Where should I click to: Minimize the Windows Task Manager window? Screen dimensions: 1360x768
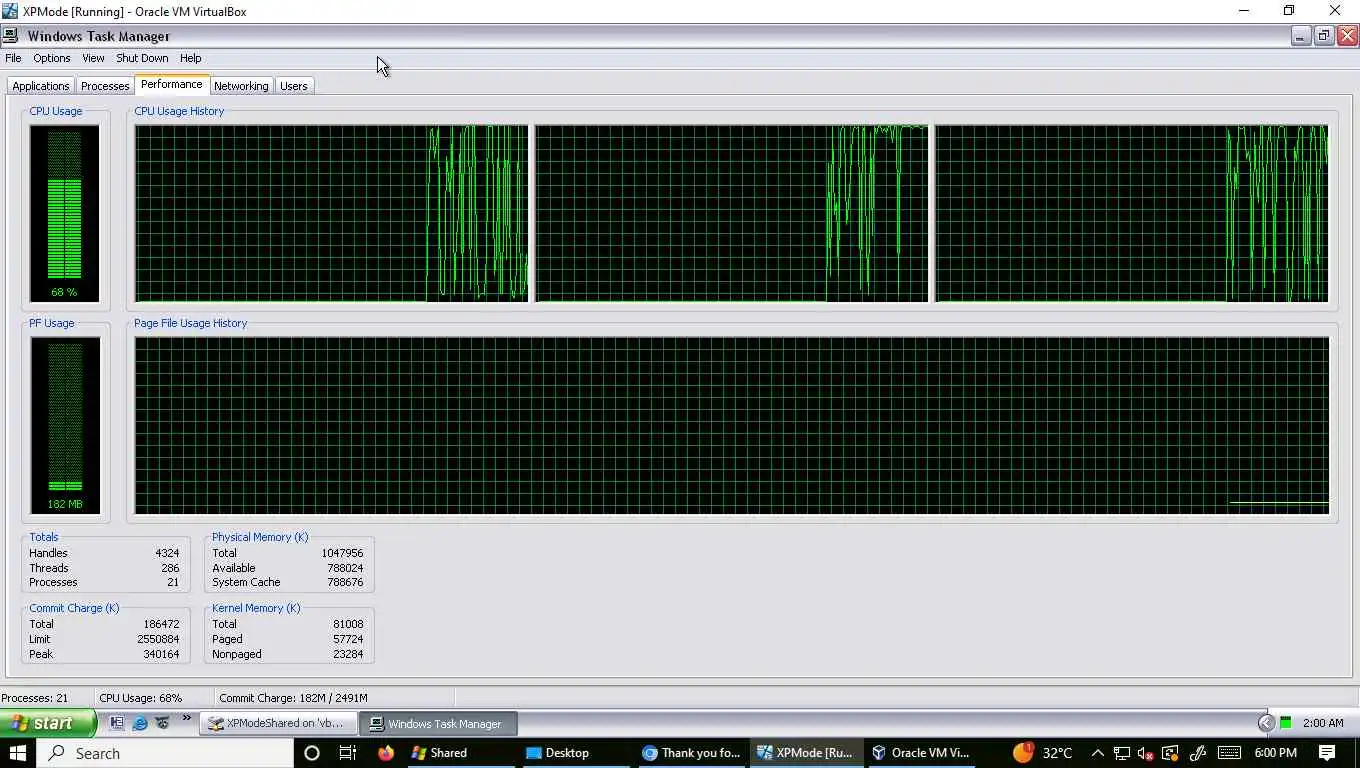1300,36
